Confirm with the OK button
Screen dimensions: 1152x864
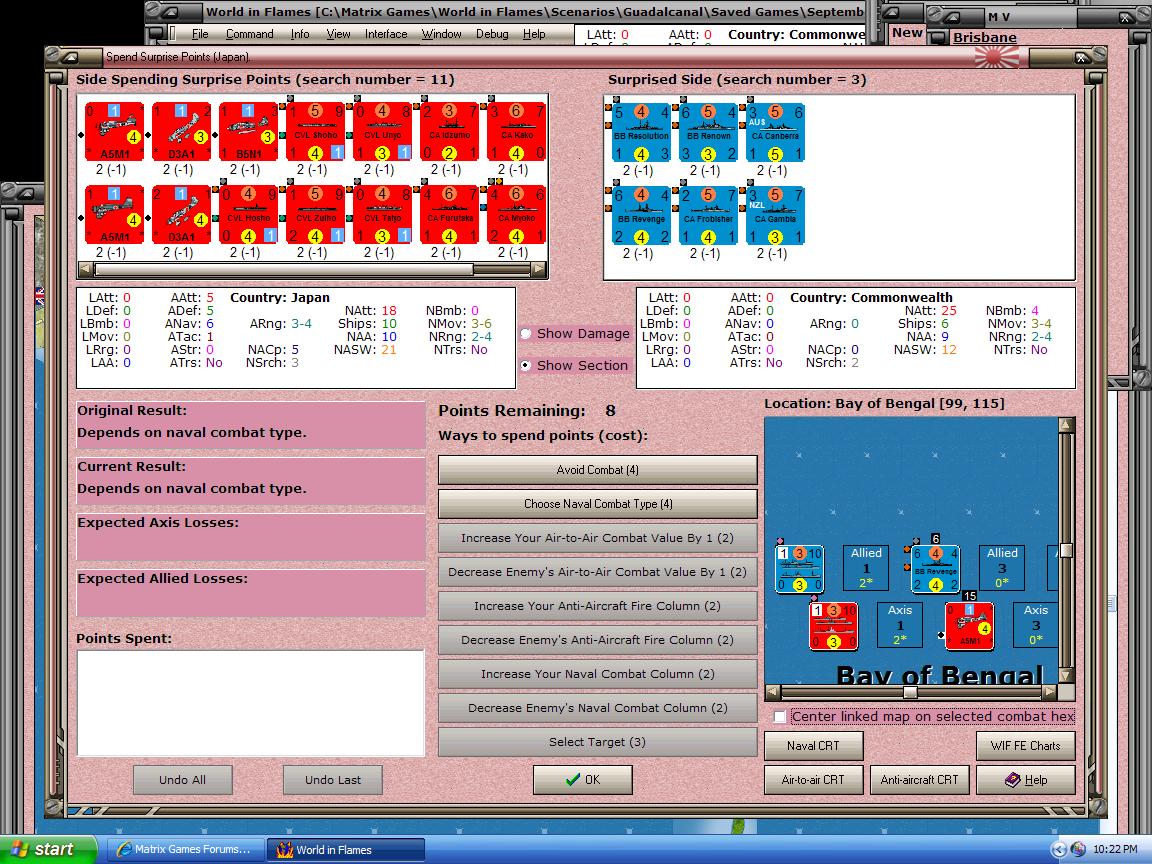tap(583, 780)
